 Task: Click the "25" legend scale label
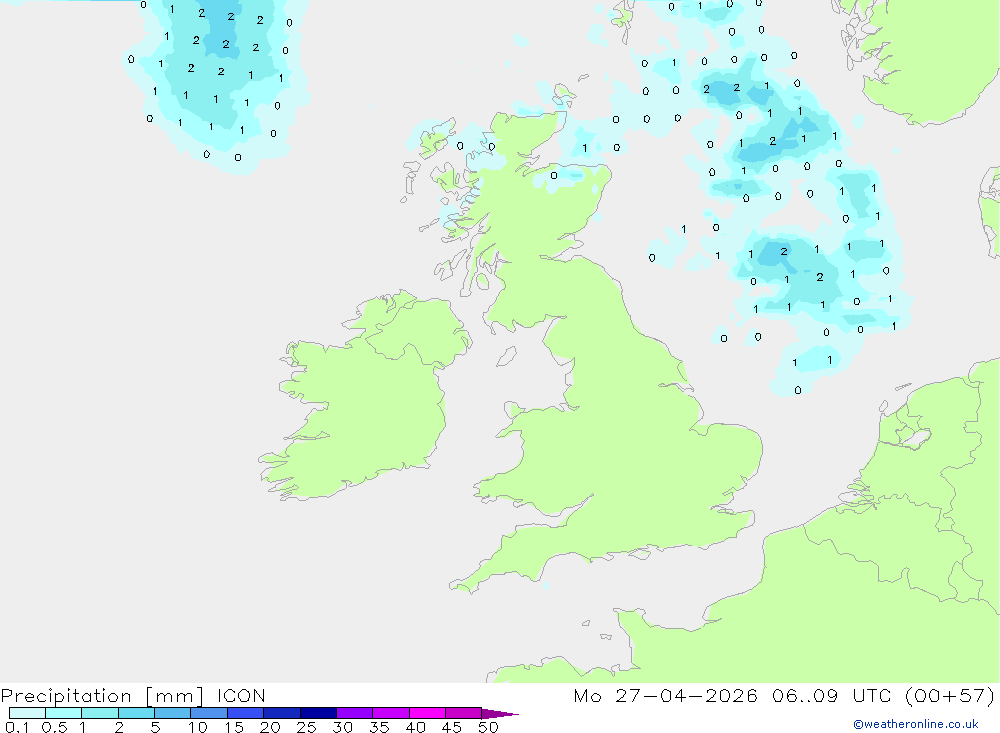[x=306, y=727]
